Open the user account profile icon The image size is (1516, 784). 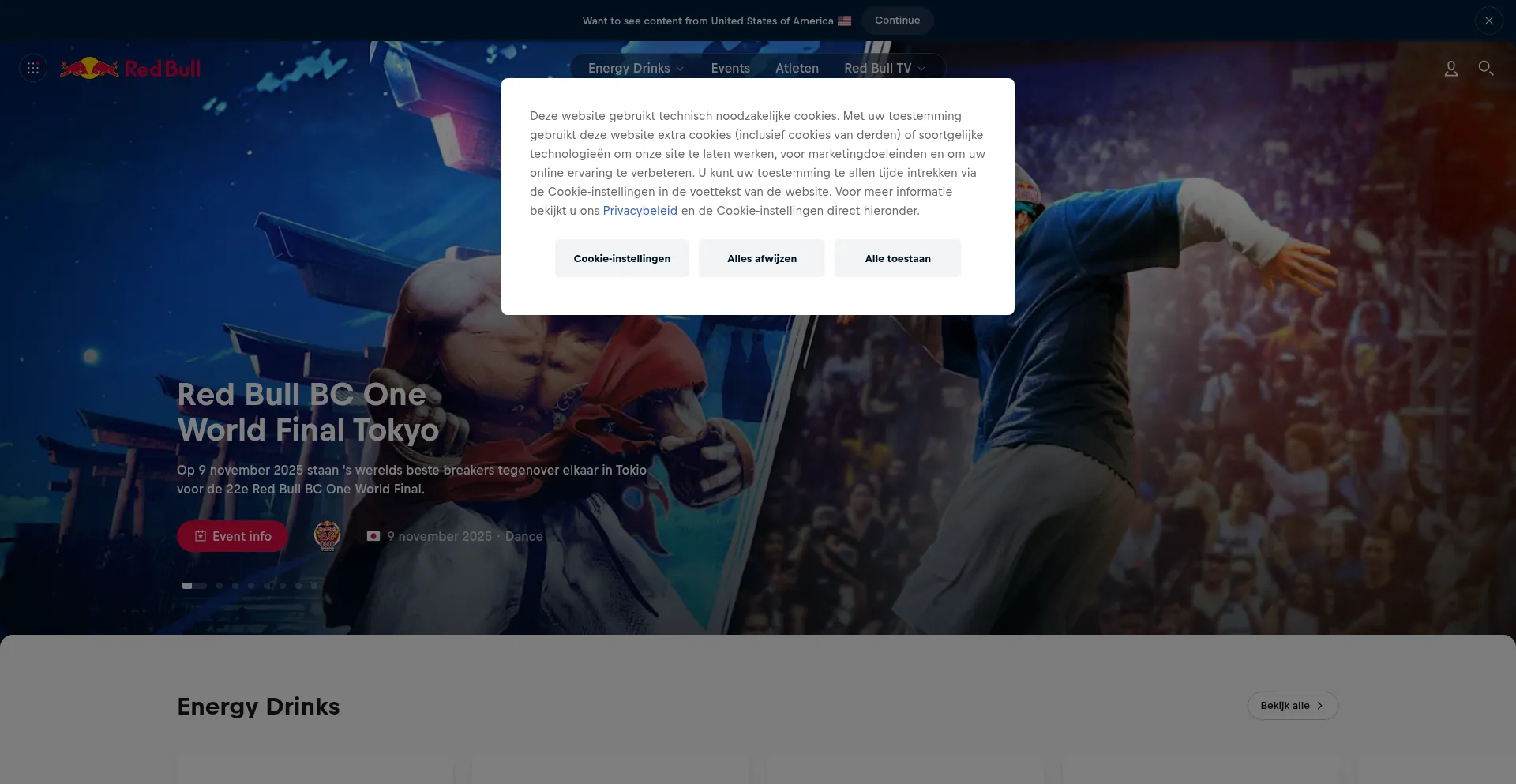click(x=1450, y=69)
